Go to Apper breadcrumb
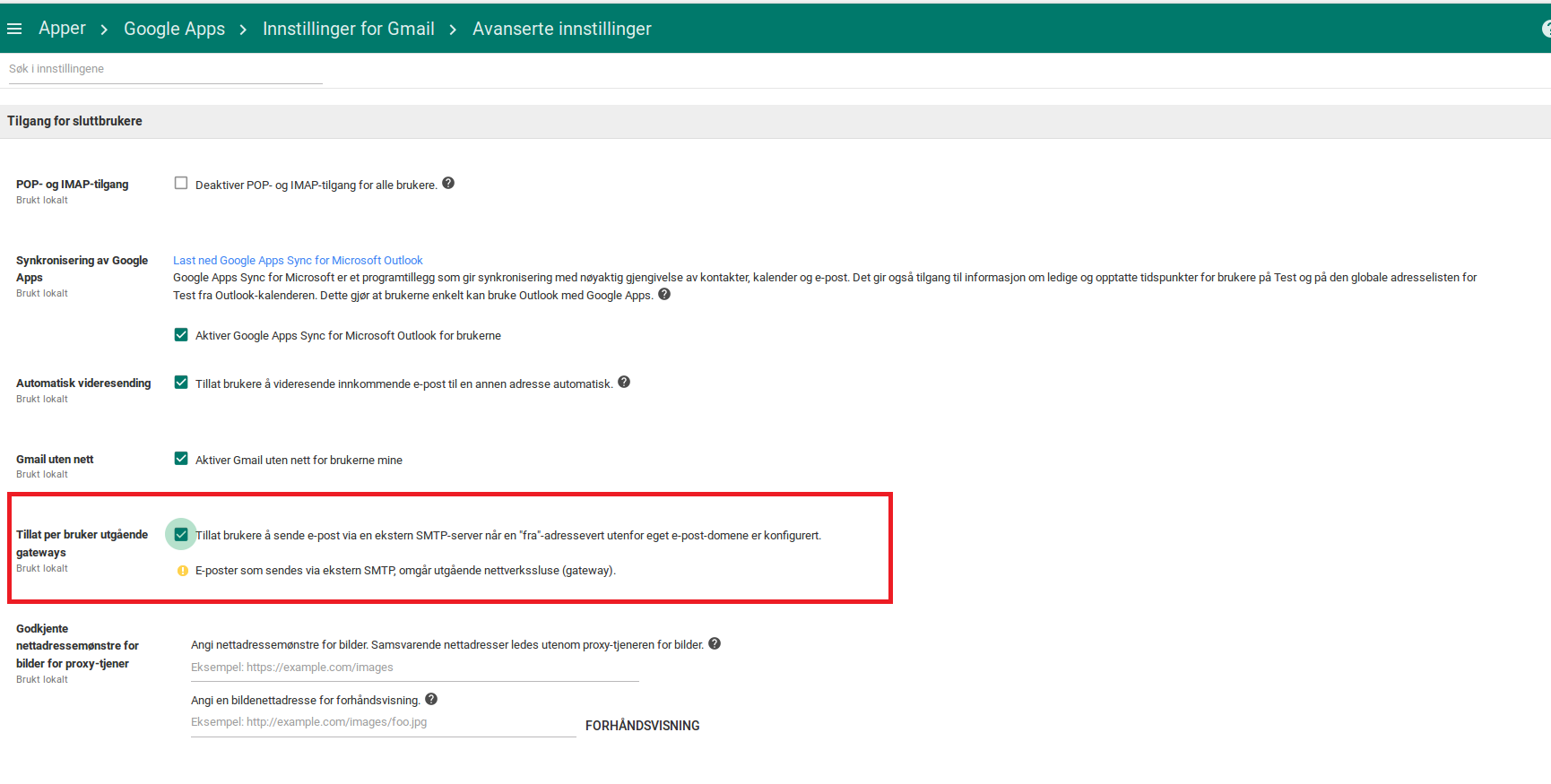1551x784 pixels. pos(62,28)
